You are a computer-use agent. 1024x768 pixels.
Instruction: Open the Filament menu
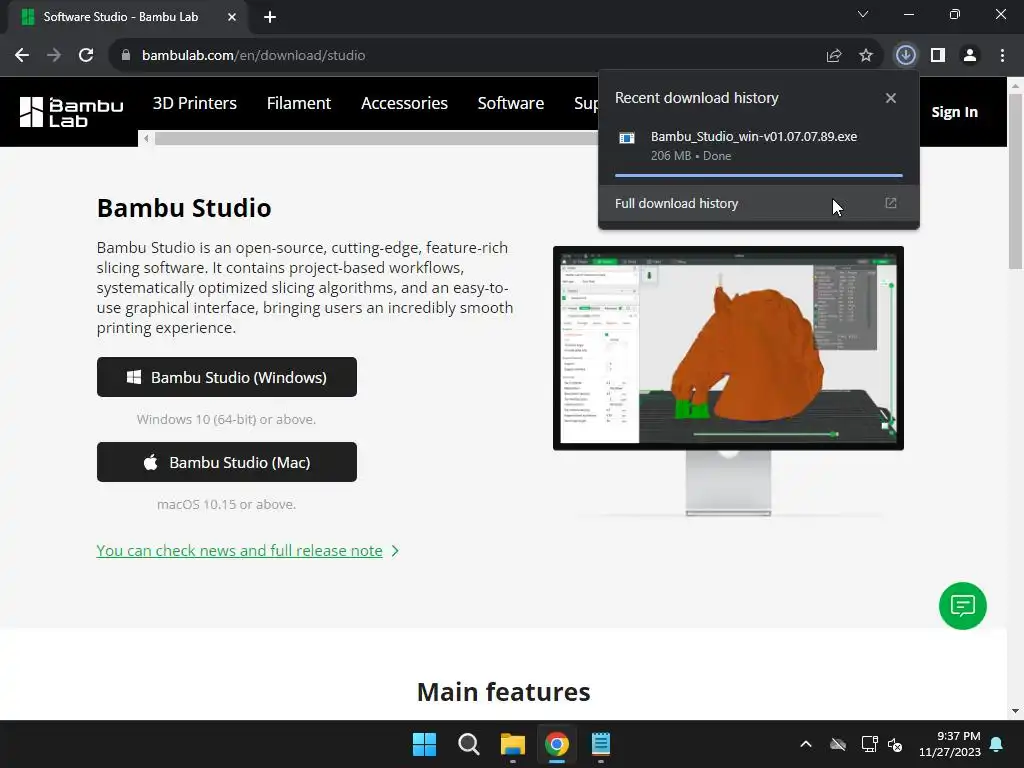[298, 103]
